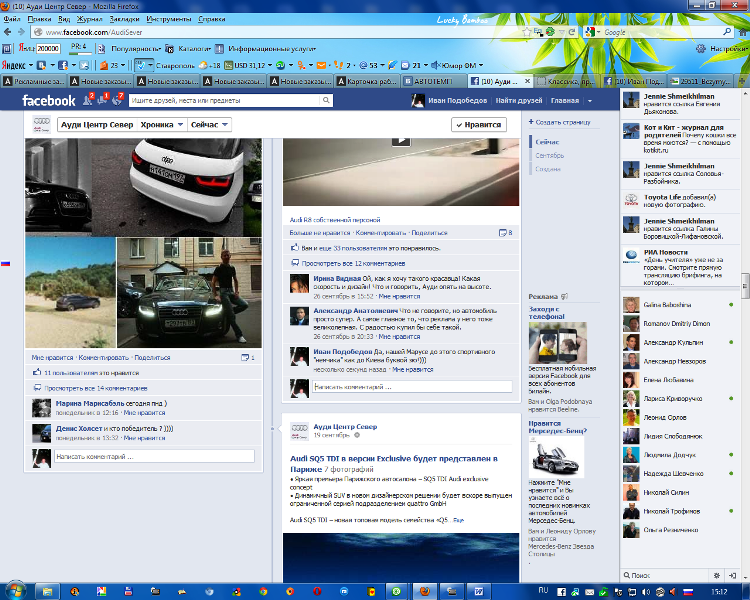Open Информационные услуги dropdown
Screen dimensions: 750x600
[272, 48]
